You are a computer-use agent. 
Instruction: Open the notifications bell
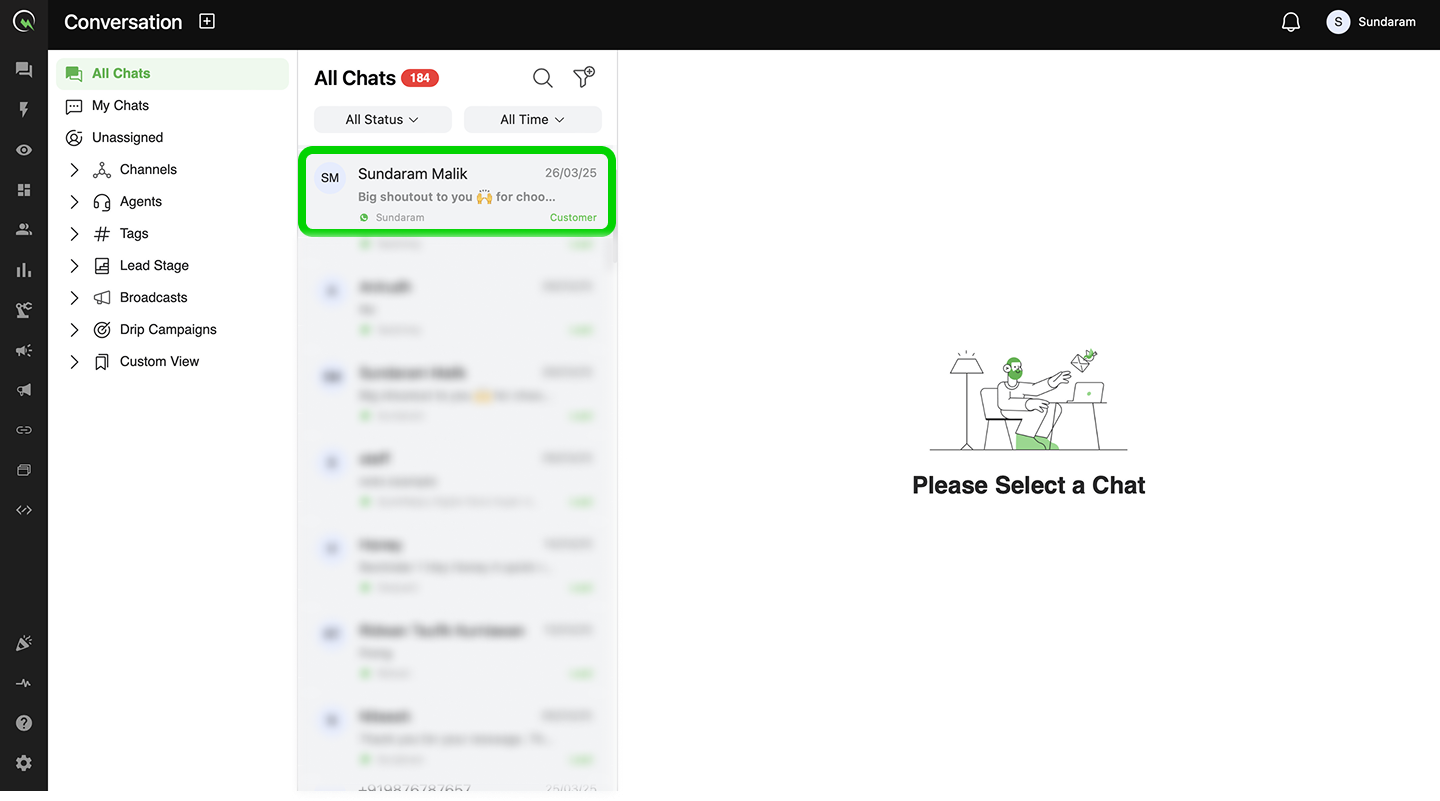[1291, 22]
